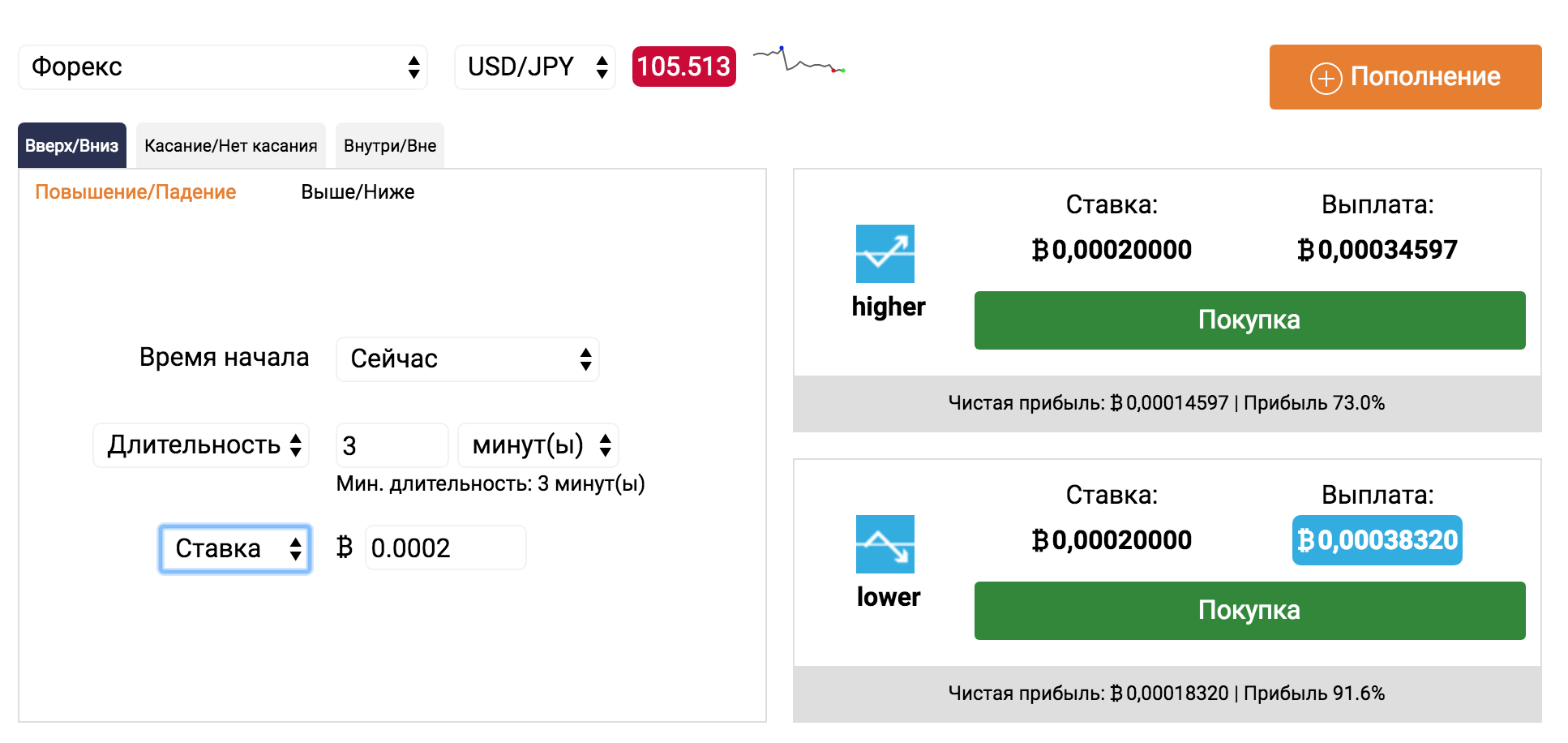Open the Длительность type dropdown

tap(201, 445)
